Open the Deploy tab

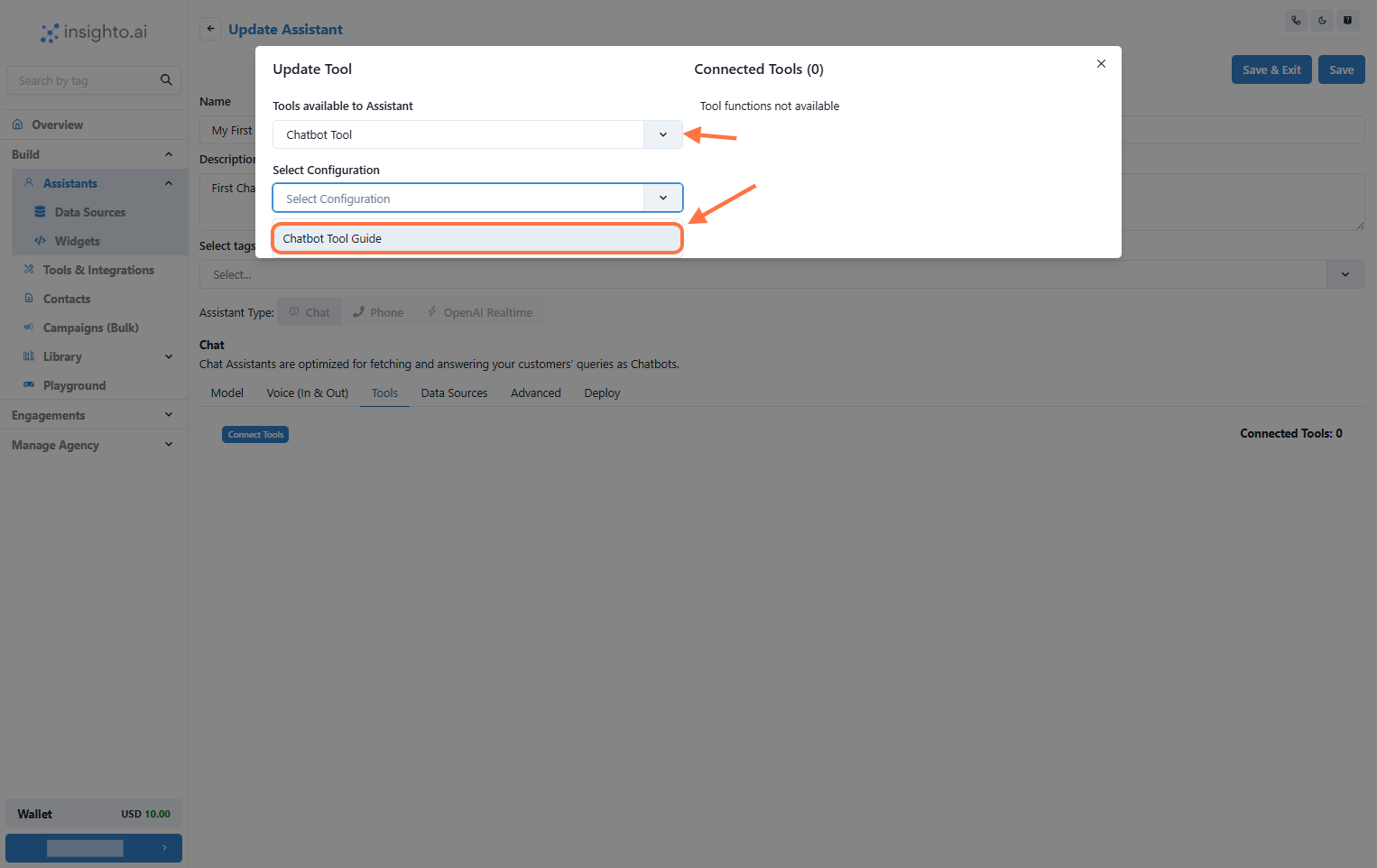[601, 392]
